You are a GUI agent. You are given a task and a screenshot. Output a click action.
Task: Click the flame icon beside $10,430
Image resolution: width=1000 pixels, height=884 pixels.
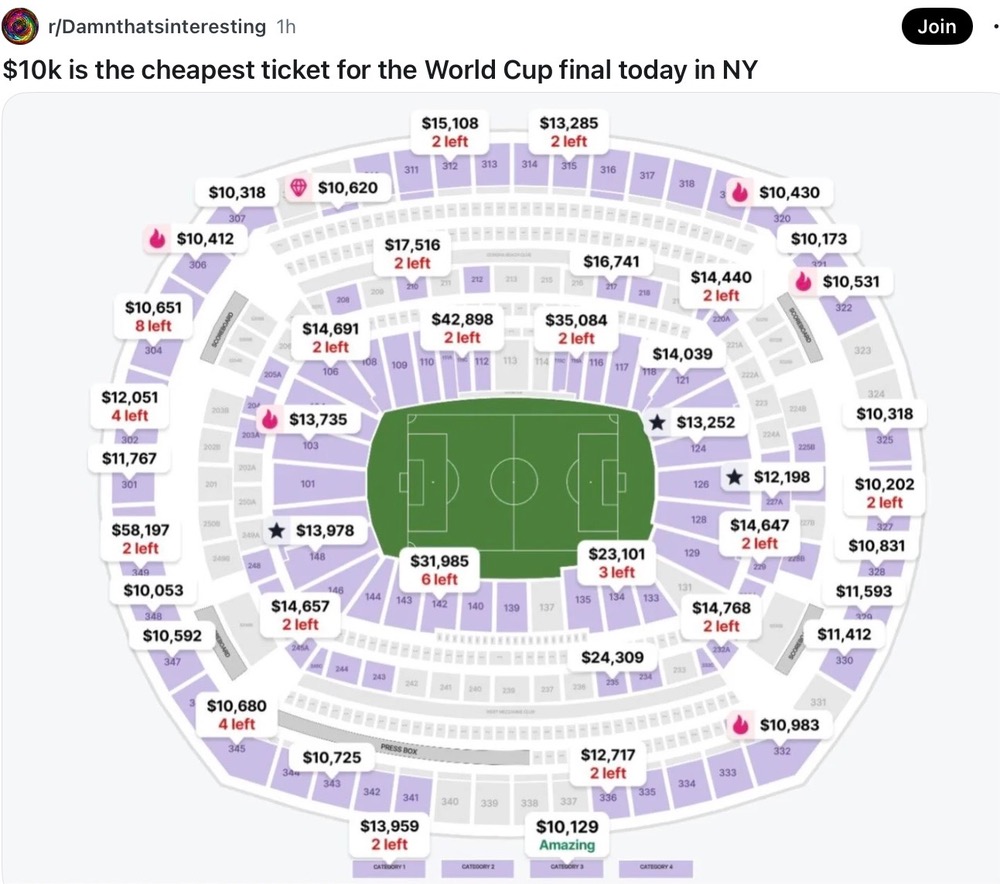(x=740, y=191)
